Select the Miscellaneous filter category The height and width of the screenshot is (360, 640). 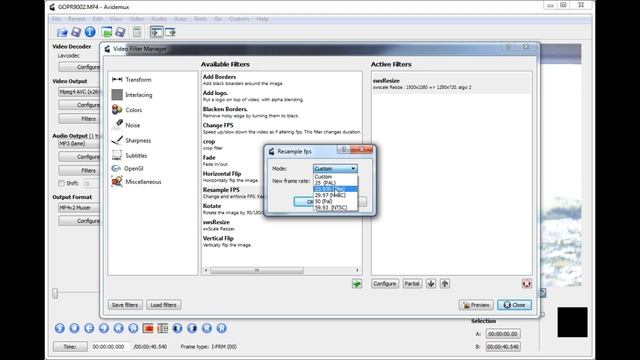(x=136, y=182)
